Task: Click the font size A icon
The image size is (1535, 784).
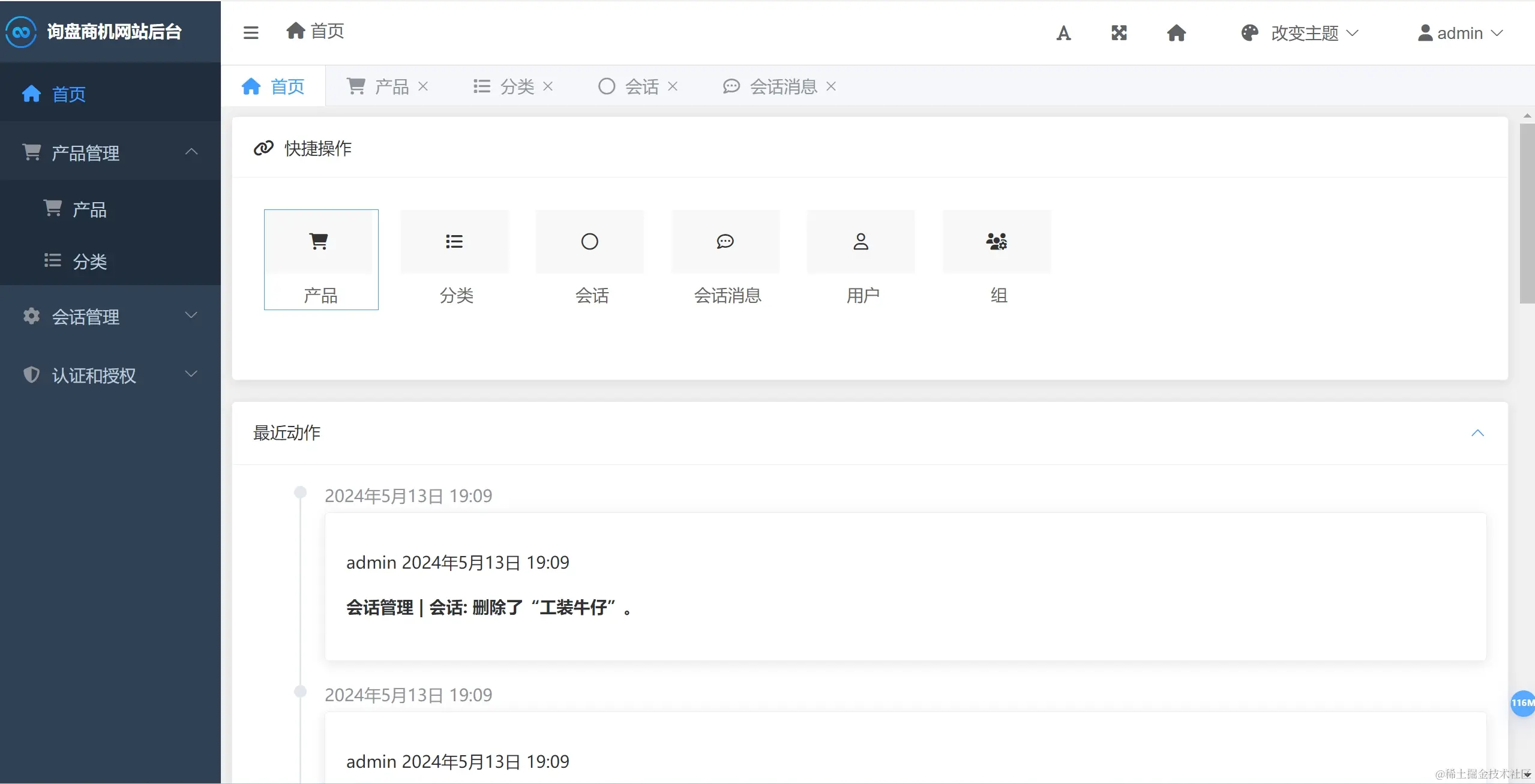Action: 1063,33
